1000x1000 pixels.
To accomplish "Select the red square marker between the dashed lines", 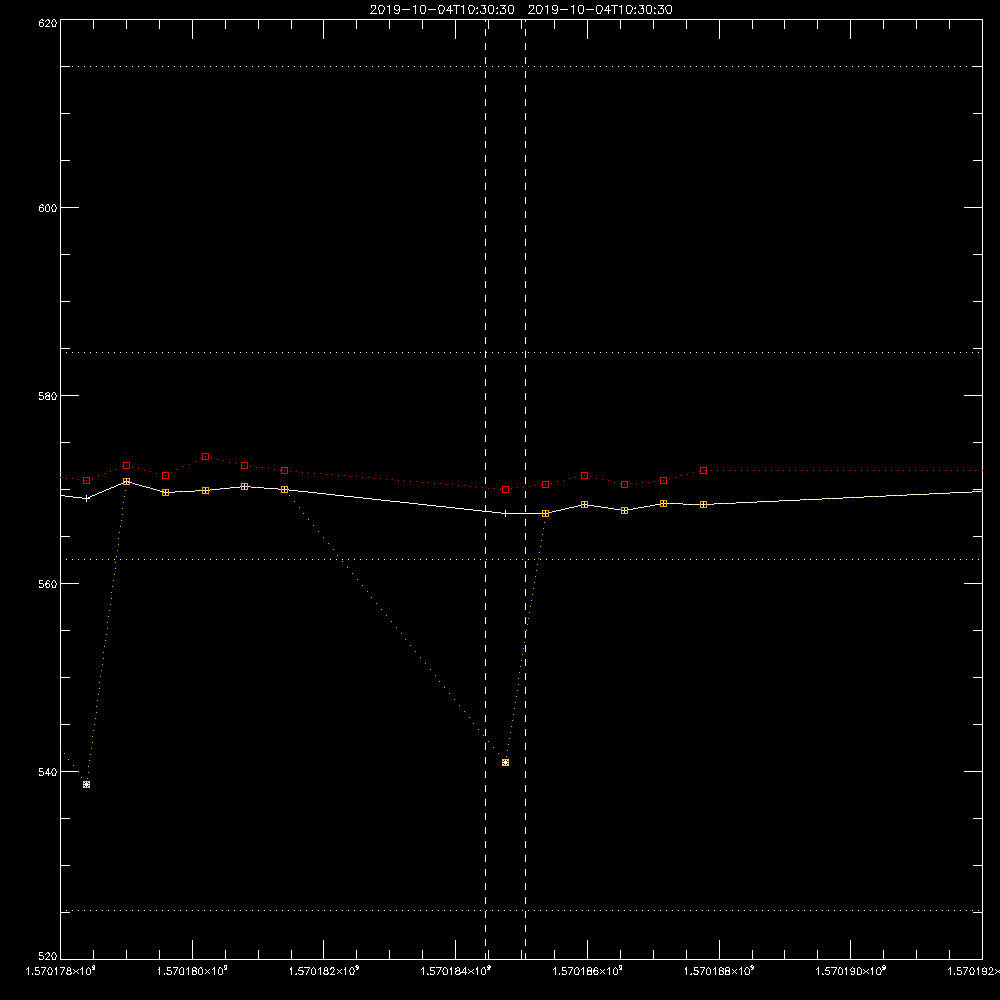I will [506, 490].
